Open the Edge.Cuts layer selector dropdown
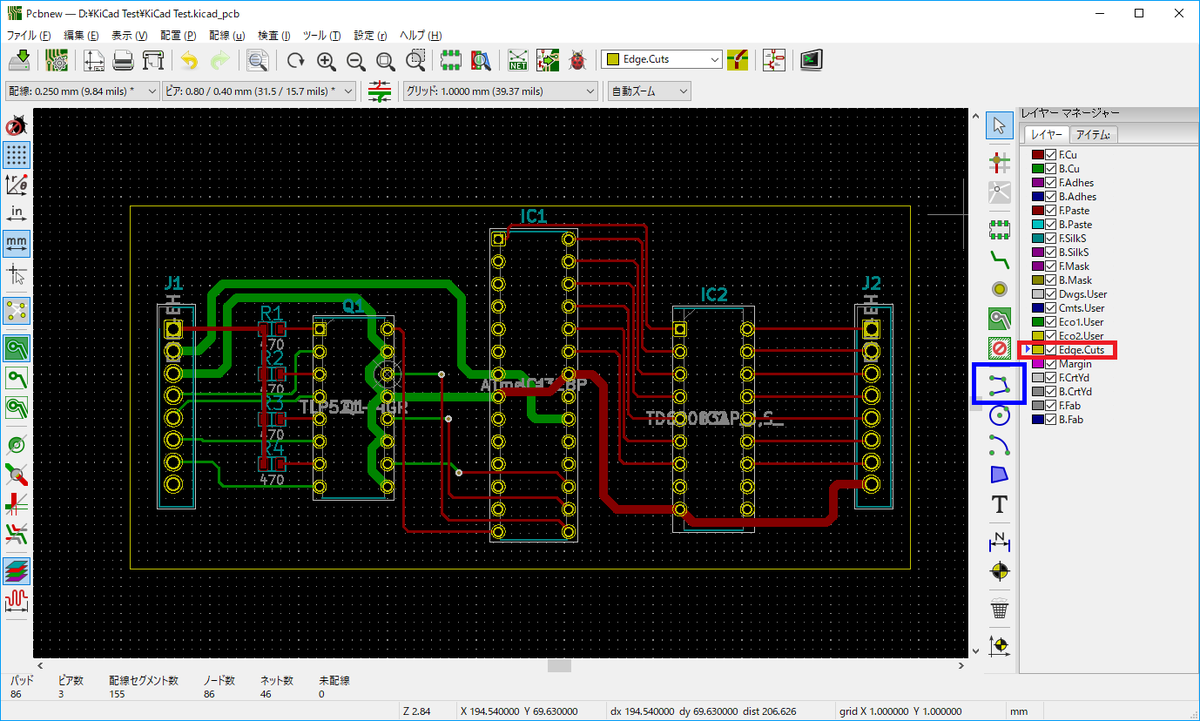The image size is (1200, 721). [662, 59]
